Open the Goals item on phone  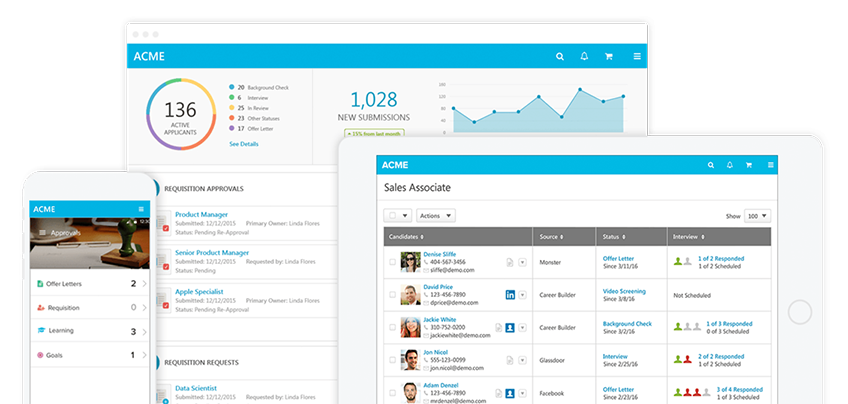90,355
